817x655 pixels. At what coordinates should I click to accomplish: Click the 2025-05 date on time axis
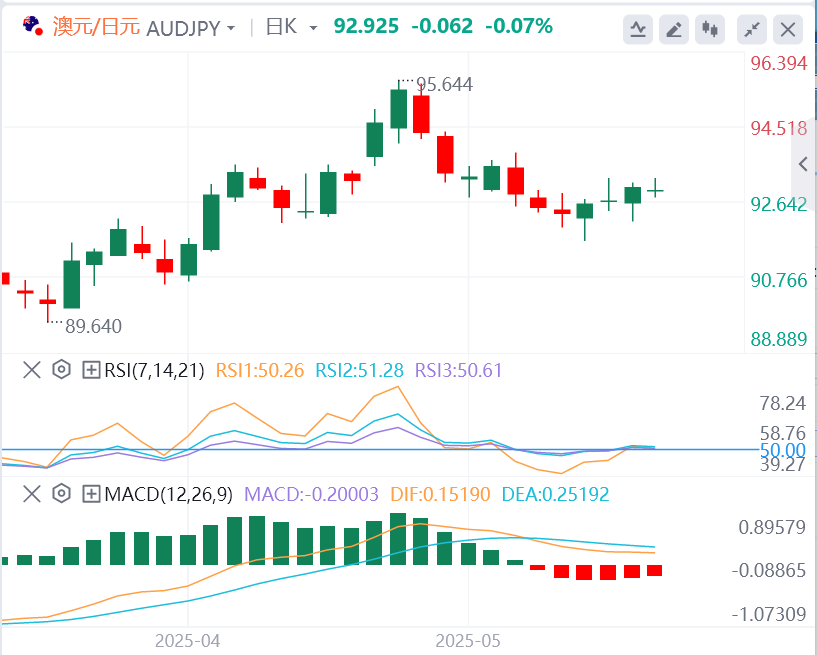tap(468, 640)
